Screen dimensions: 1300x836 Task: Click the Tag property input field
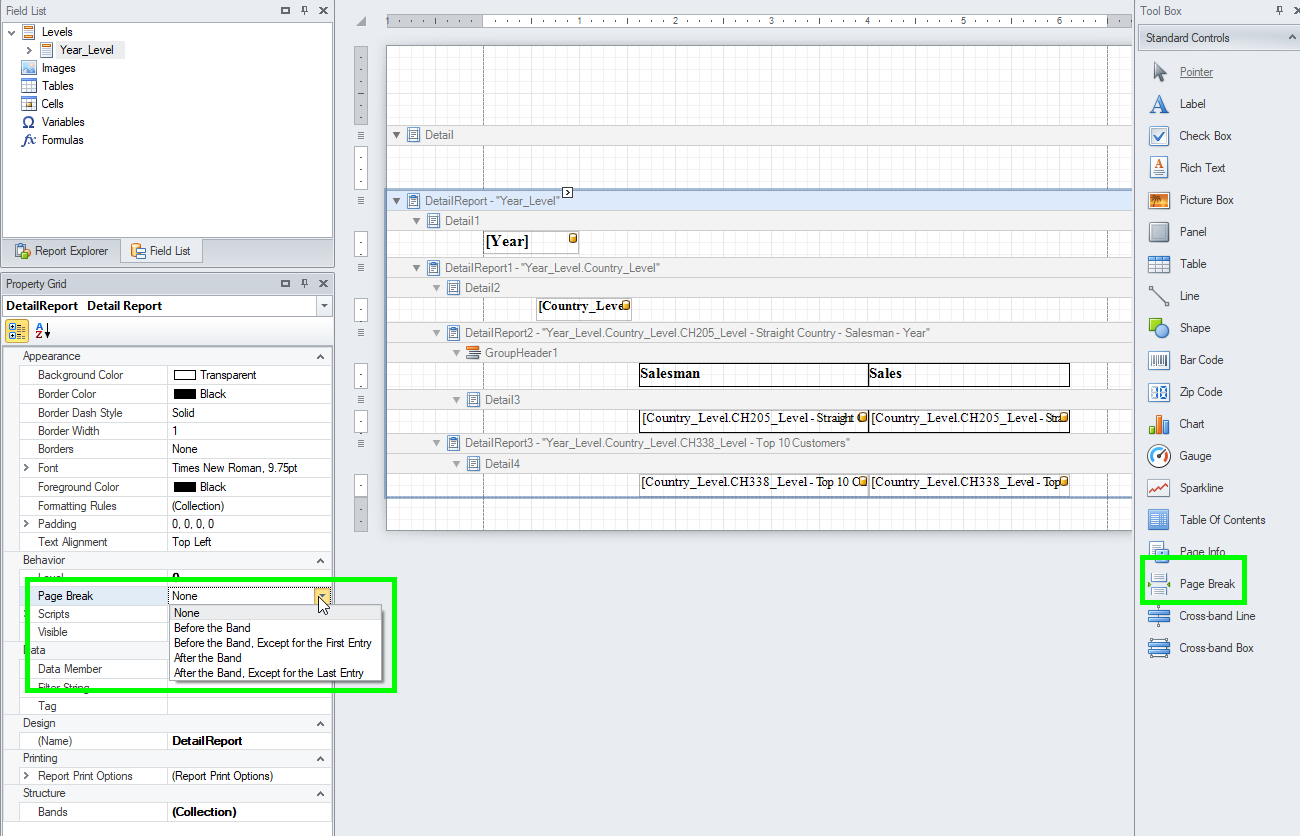click(248, 705)
